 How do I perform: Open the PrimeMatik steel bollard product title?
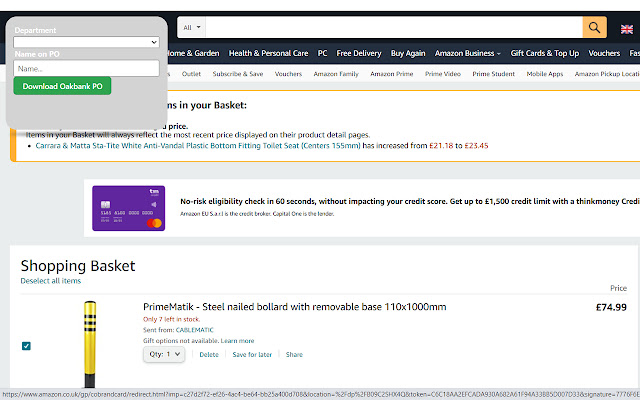pos(295,307)
